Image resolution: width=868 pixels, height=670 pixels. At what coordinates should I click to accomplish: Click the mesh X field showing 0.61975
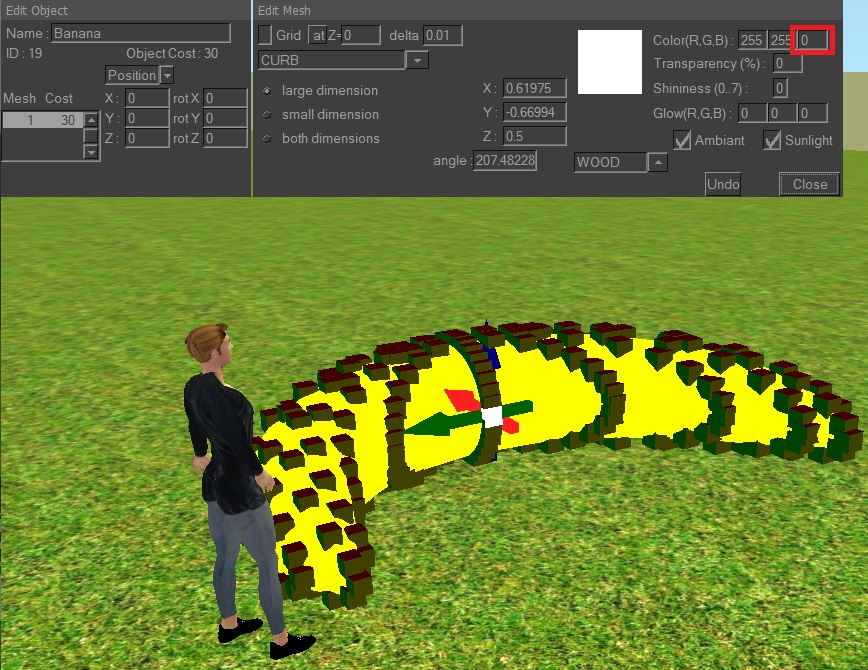534,88
